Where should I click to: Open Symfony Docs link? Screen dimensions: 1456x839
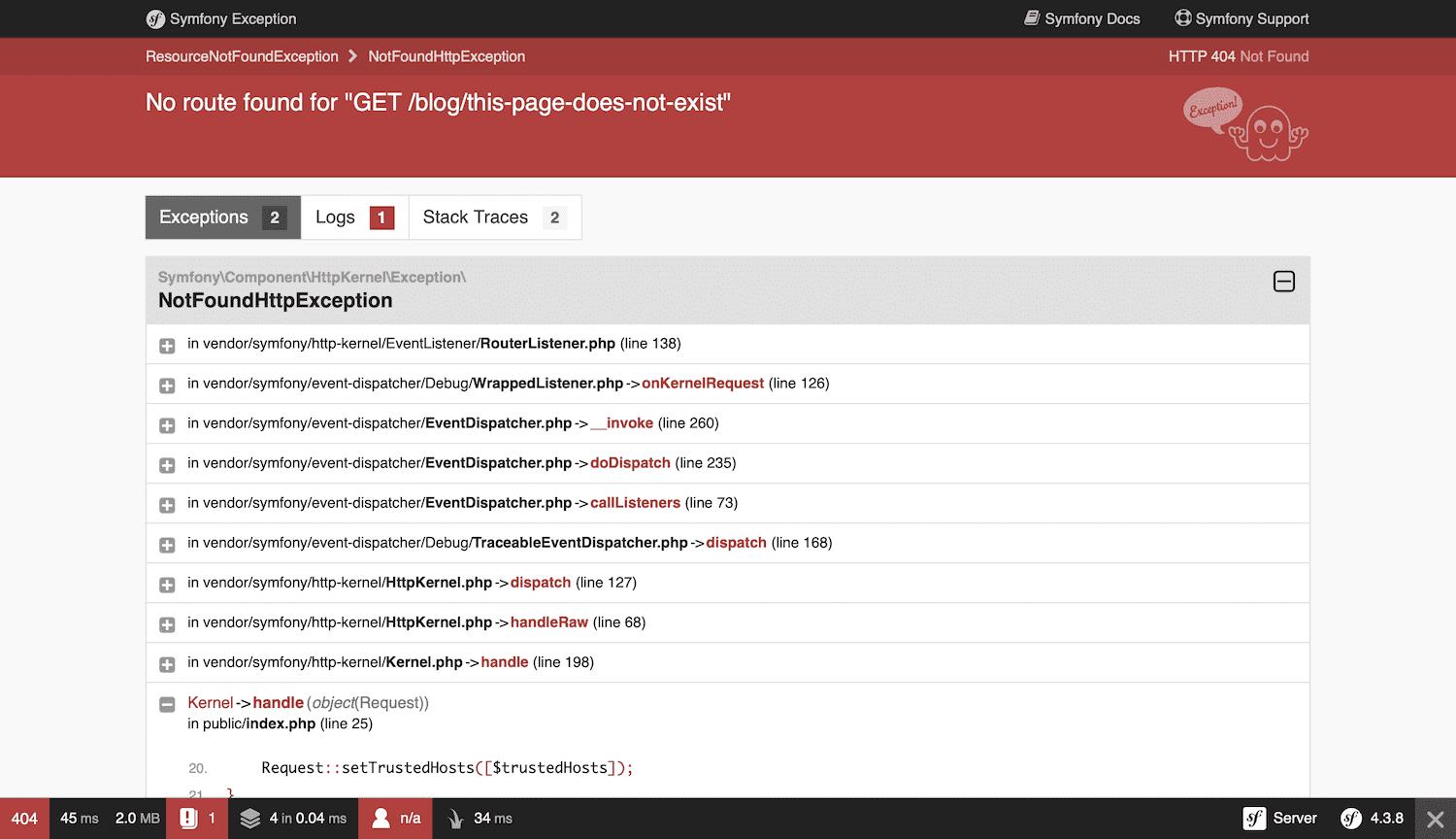tap(1082, 18)
